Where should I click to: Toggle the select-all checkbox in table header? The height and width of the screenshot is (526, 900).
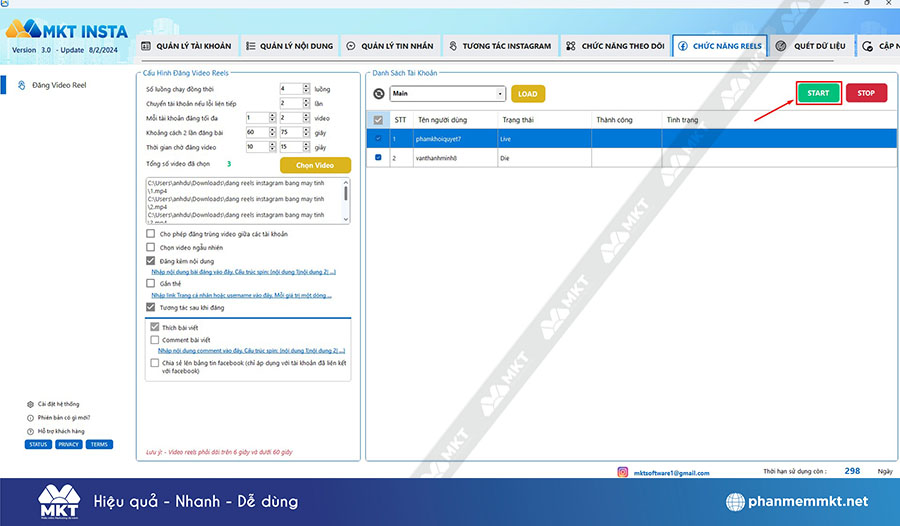click(x=378, y=120)
